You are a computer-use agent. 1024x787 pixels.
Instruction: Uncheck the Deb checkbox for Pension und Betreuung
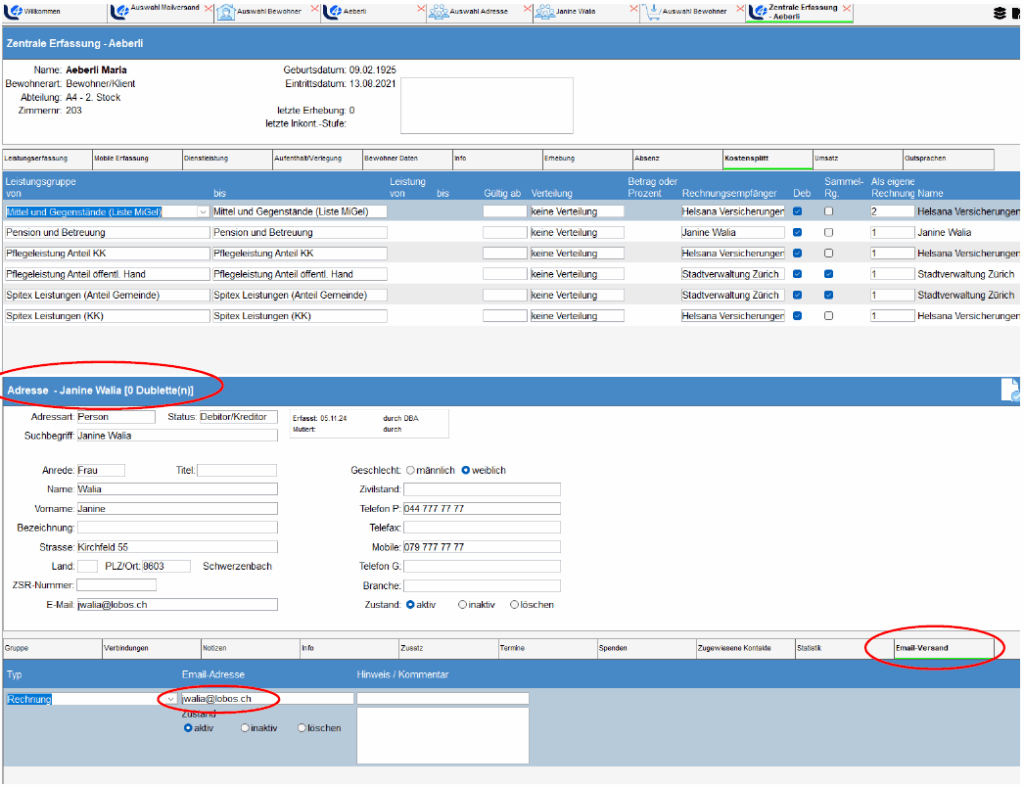click(798, 232)
